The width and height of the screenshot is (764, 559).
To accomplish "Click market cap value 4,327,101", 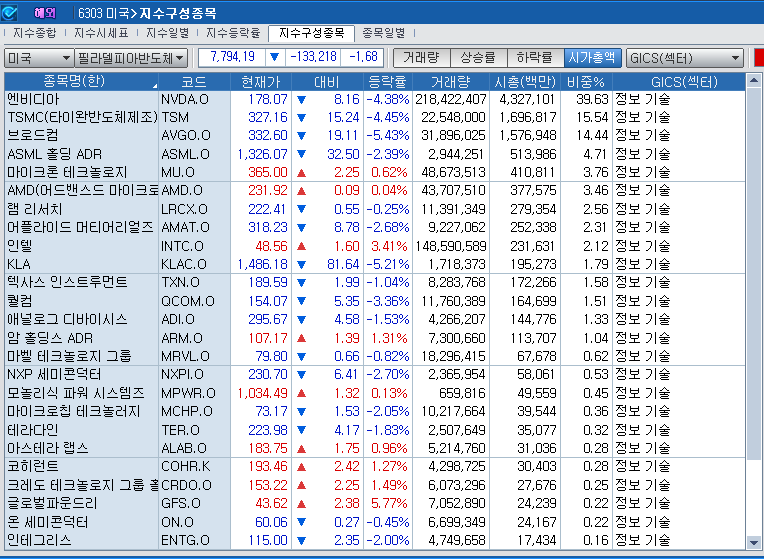I will [x=527, y=99].
